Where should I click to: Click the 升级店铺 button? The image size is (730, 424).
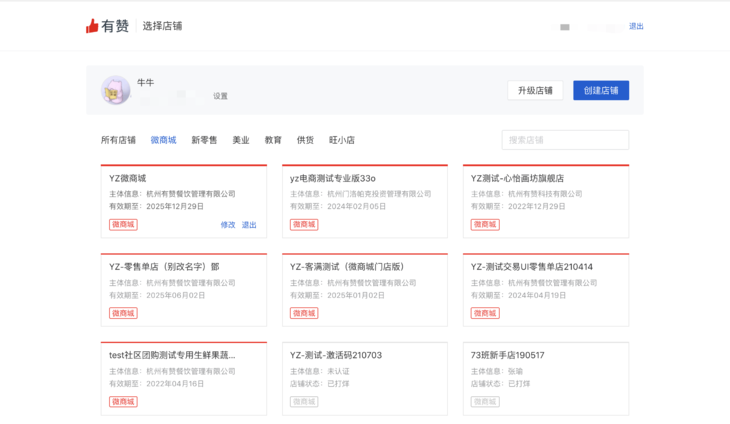[x=535, y=90]
